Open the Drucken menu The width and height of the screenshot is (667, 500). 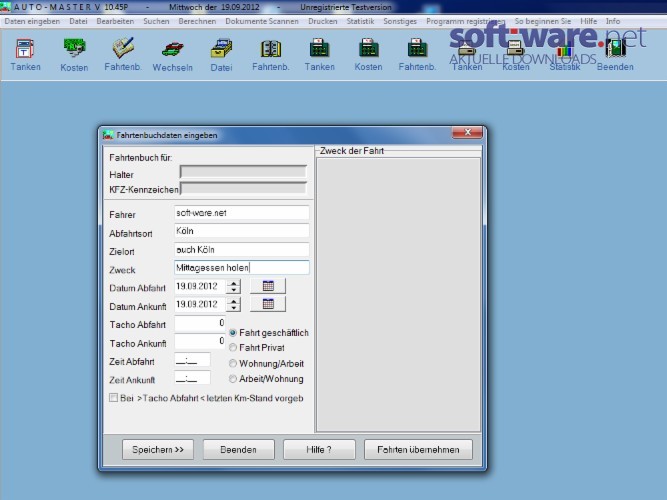[x=323, y=21]
